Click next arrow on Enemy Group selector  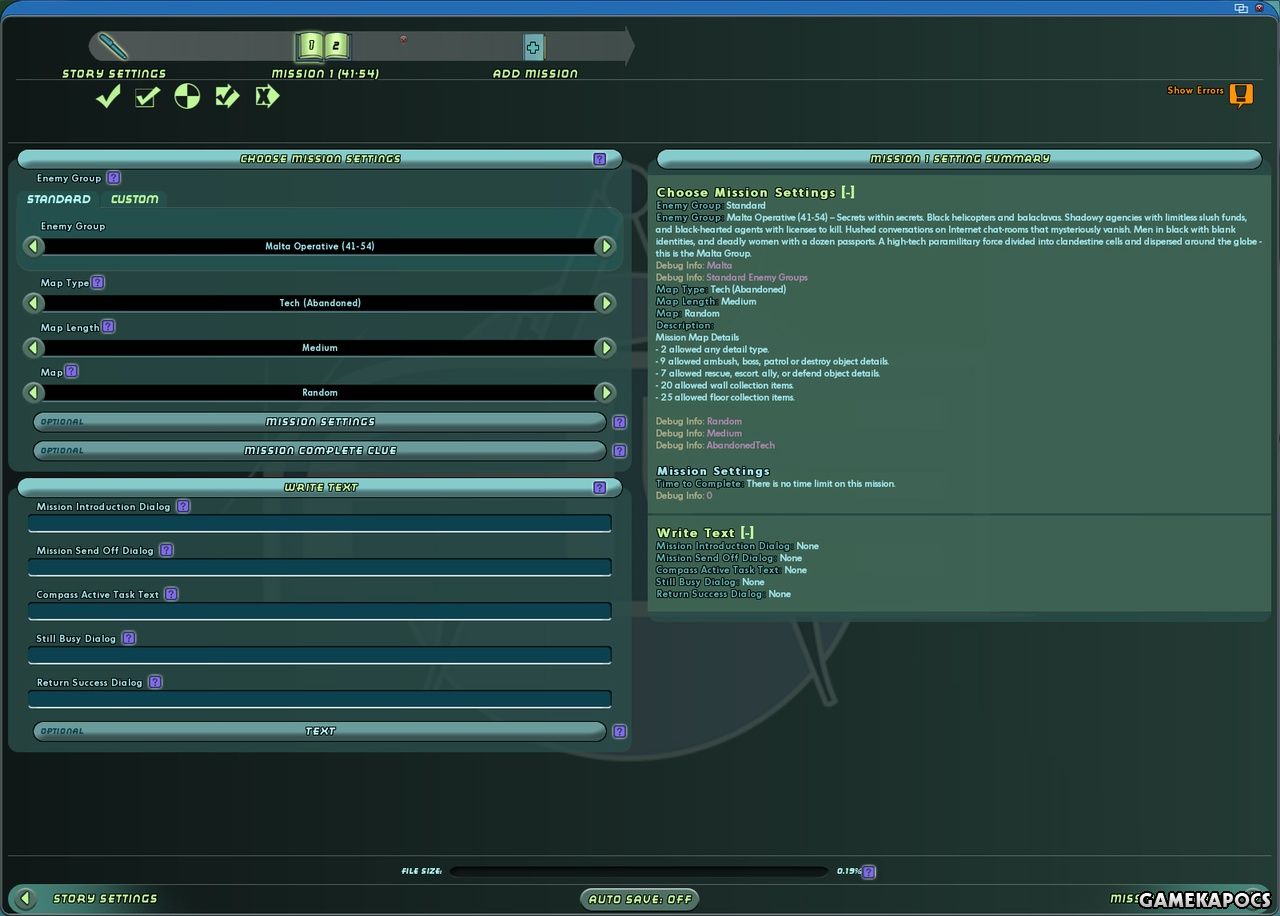605,246
